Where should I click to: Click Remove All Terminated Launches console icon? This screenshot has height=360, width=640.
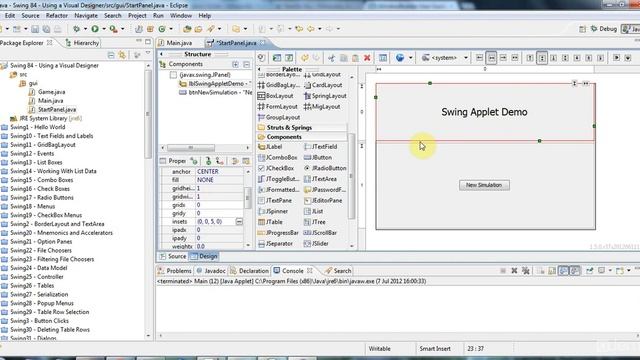pyautogui.click(x=526, y=271)
